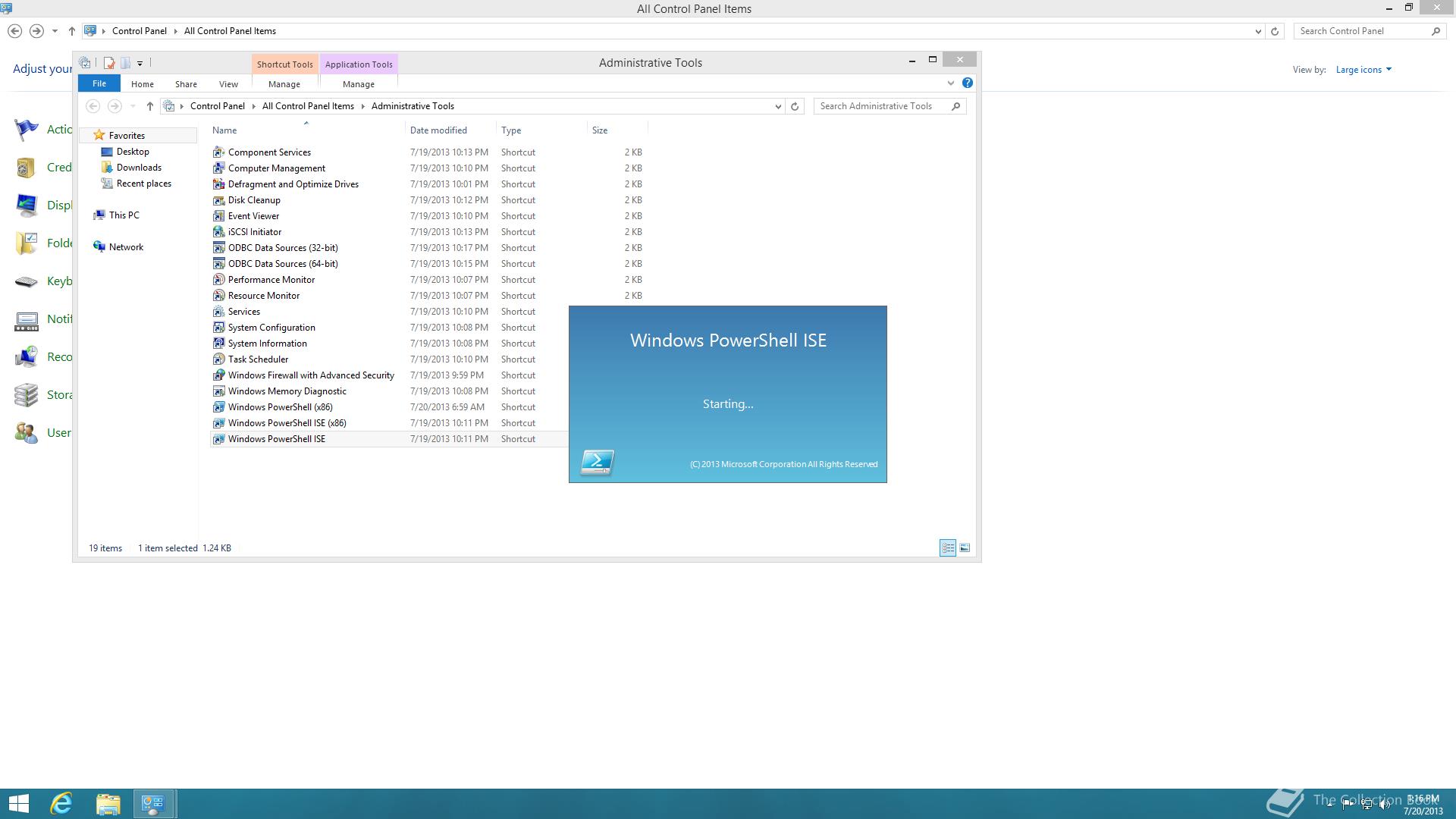Viewport: 1456px width, 819px height.
Task: Open Manage tab under Application Tools
Action: coord(359,84)
